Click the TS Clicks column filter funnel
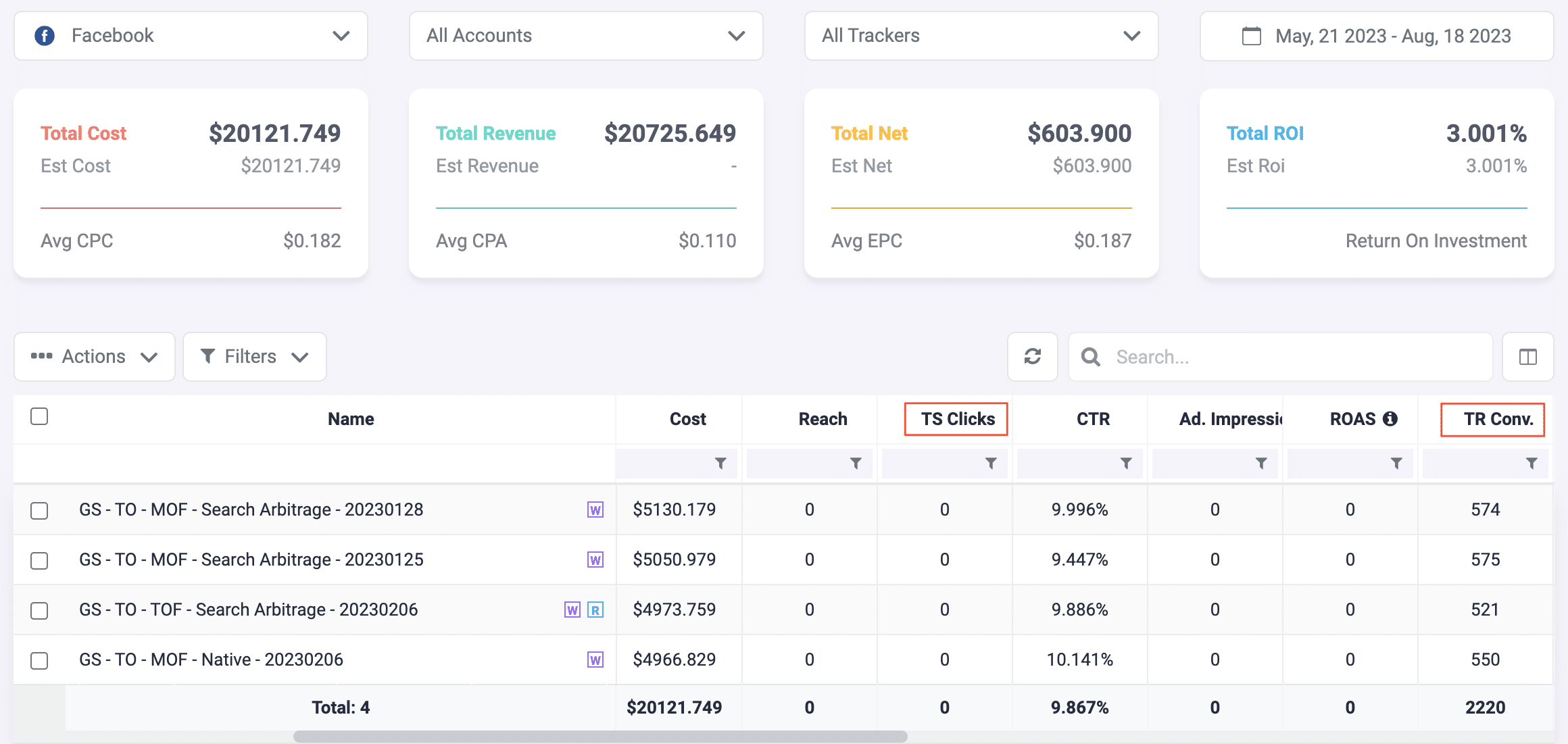The height and width of the screenshot is (744, 1568). point(991,464)
